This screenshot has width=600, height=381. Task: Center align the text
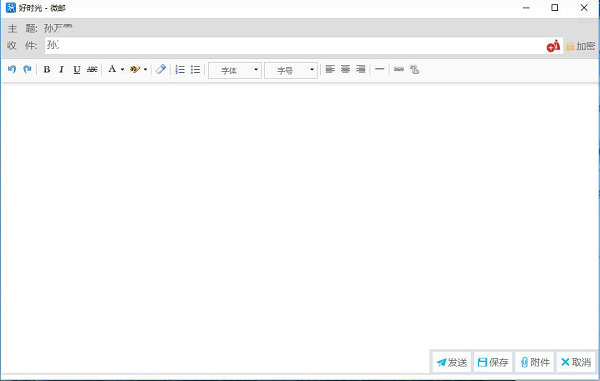click(346, 69)
